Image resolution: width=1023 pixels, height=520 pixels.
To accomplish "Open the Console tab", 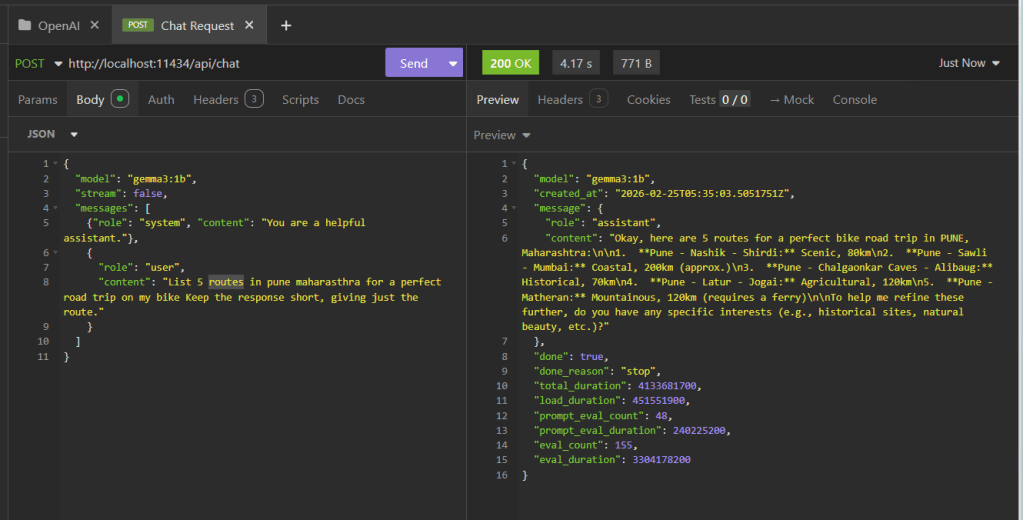I will (854, 99).
